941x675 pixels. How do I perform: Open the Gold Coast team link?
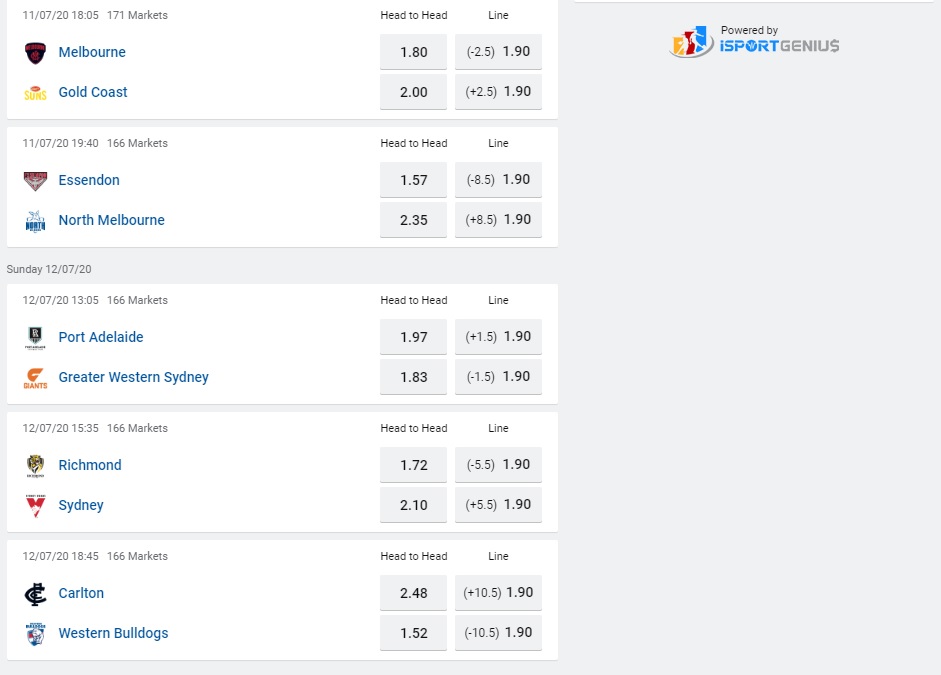pyautogui.click(x=93, y=92)
